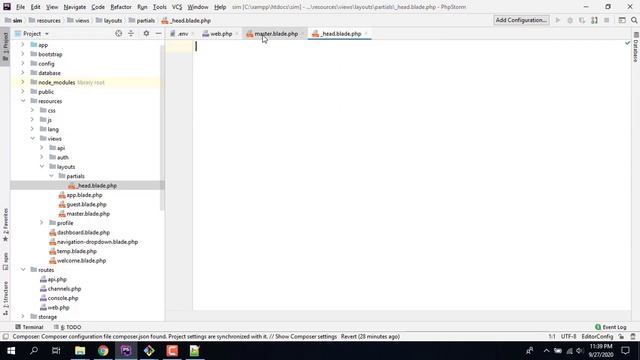Click the taskbar search icon
Image resolution: width=640 pixels, height=360 pixels.
(x=34, y=351)
